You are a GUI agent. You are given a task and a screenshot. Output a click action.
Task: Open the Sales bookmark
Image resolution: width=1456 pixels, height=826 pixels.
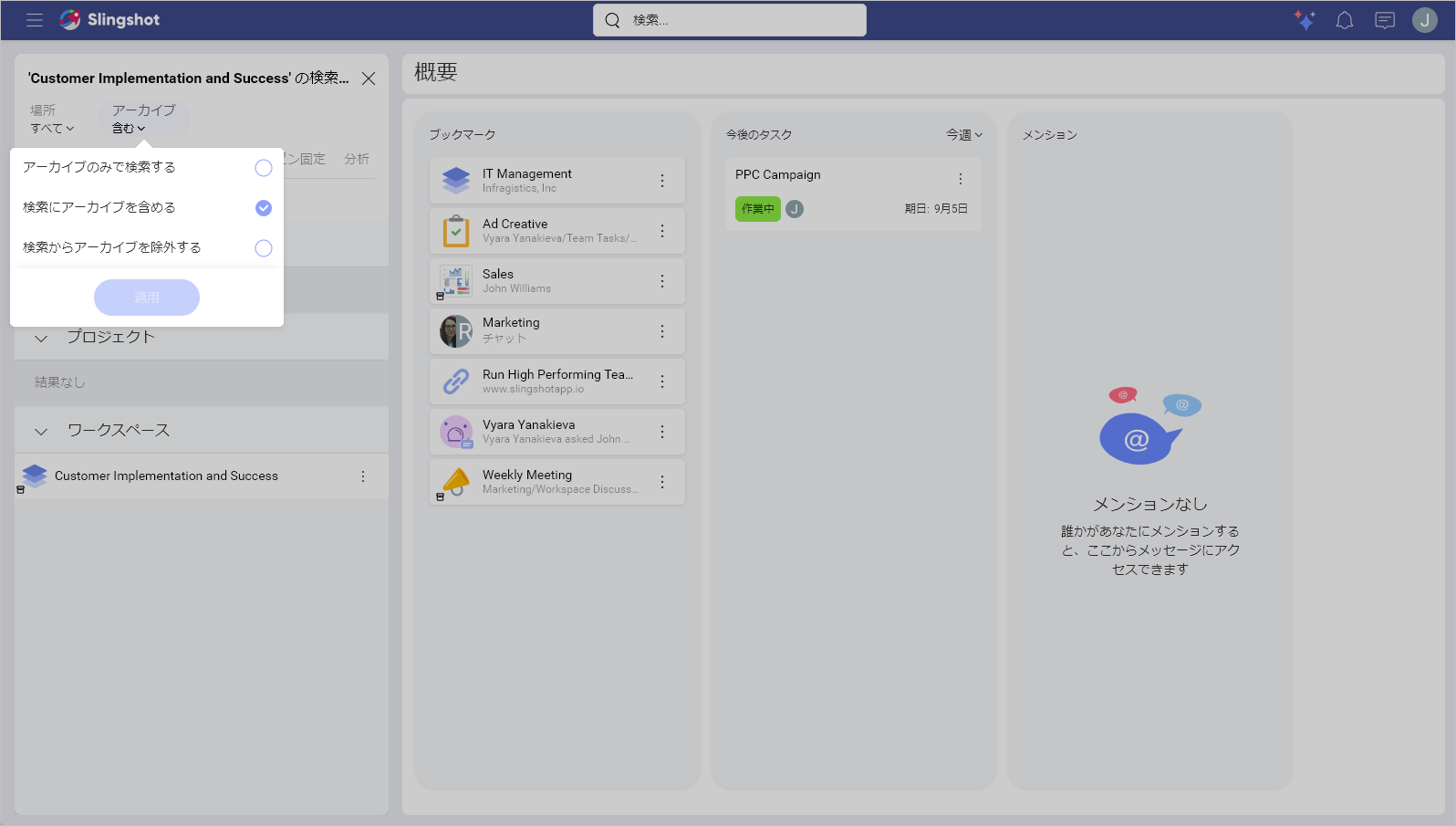[x=557, y=281]
